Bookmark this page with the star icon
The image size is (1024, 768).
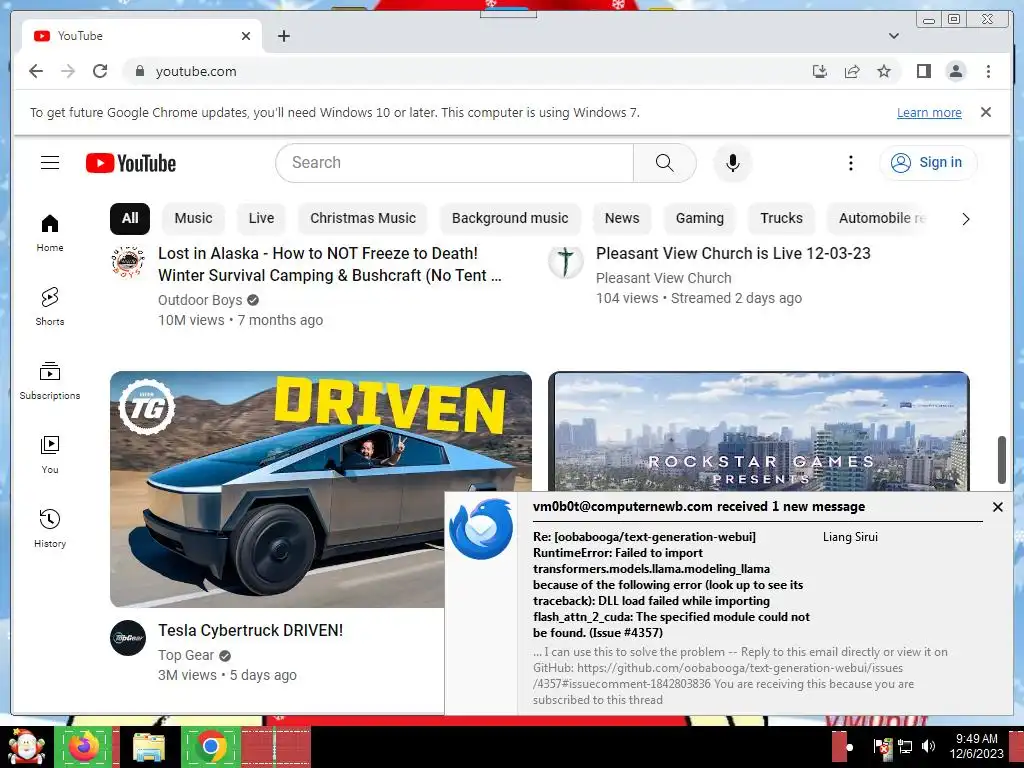point(884,71)
